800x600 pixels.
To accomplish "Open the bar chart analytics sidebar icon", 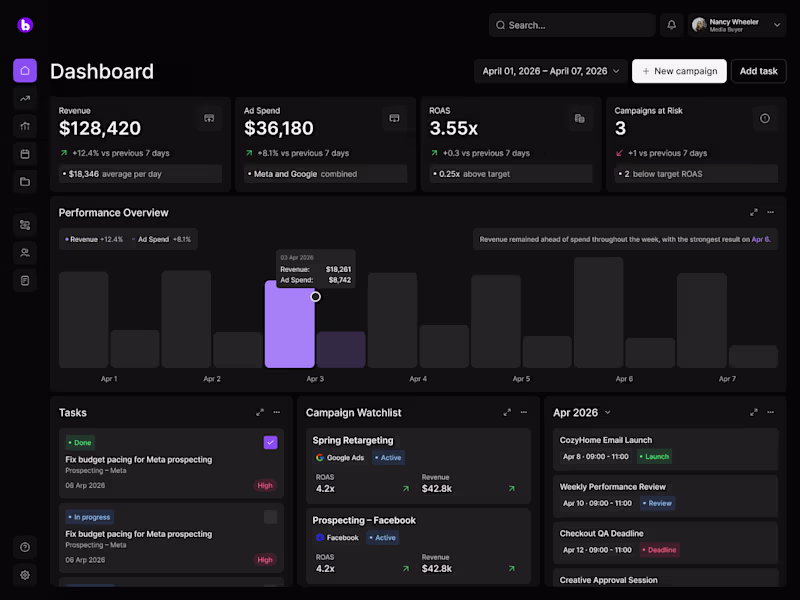I will 25,126.
